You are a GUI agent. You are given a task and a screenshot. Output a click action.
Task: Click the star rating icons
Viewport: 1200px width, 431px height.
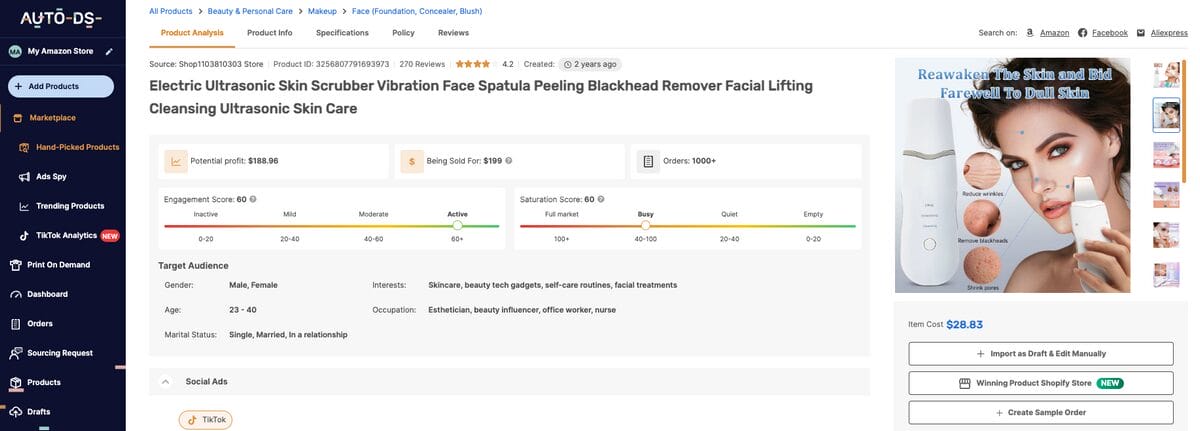(474, 64)
